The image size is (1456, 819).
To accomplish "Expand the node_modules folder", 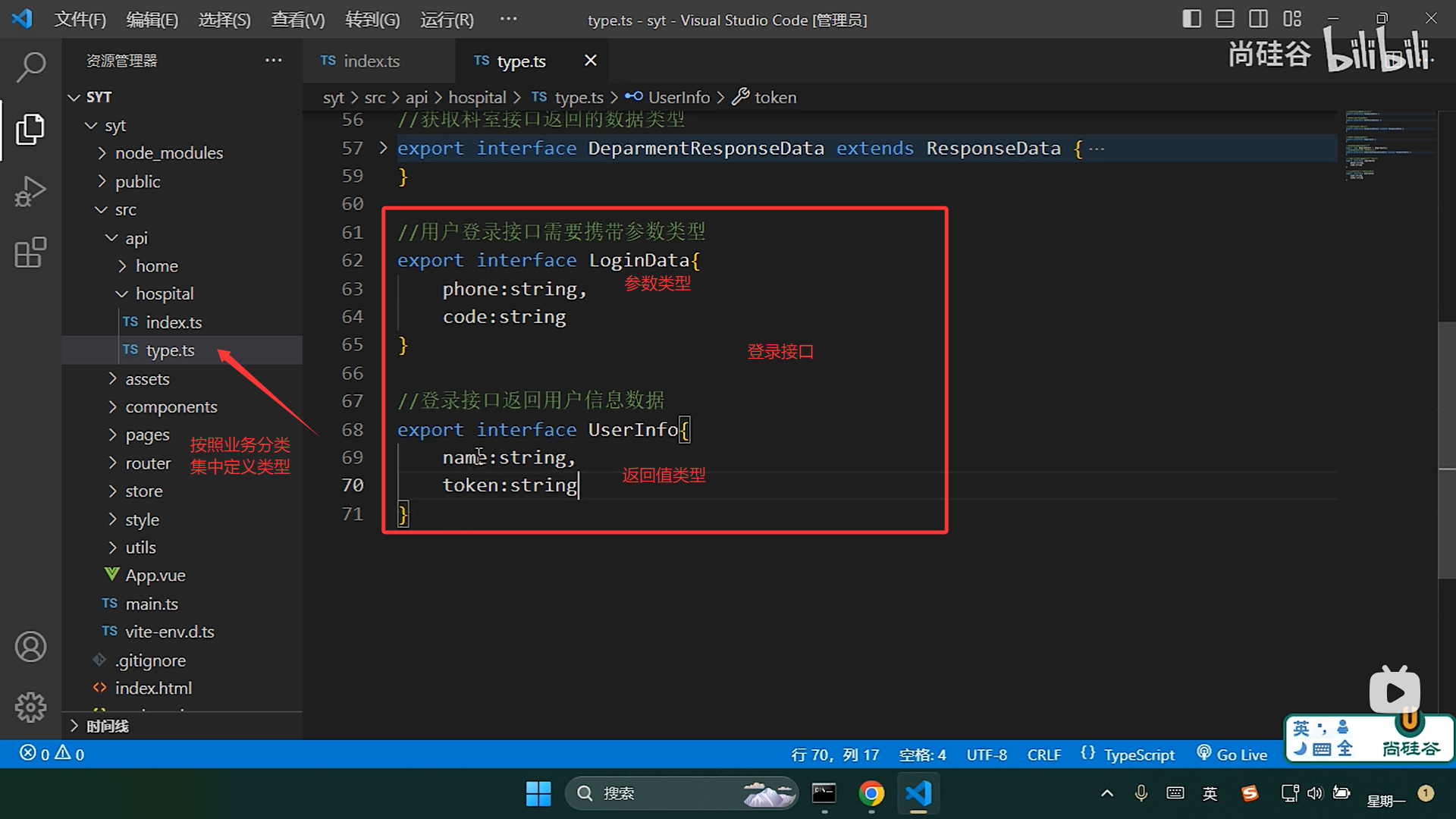I will (x=168, y=153).
